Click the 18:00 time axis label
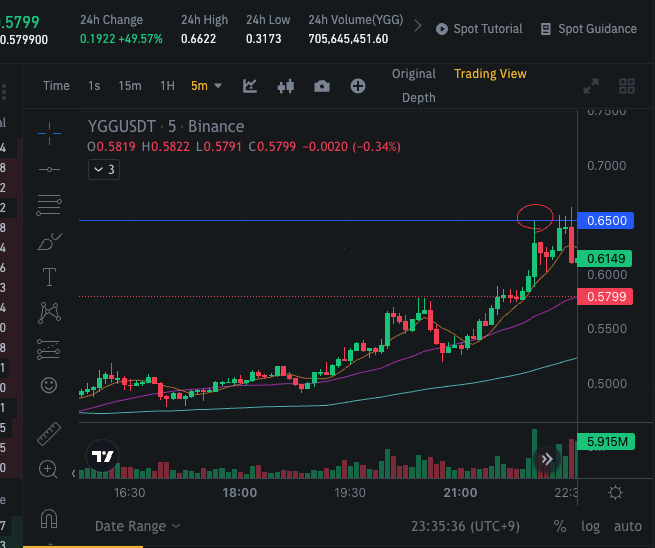The image size is (655, 548). click(239, 492)
